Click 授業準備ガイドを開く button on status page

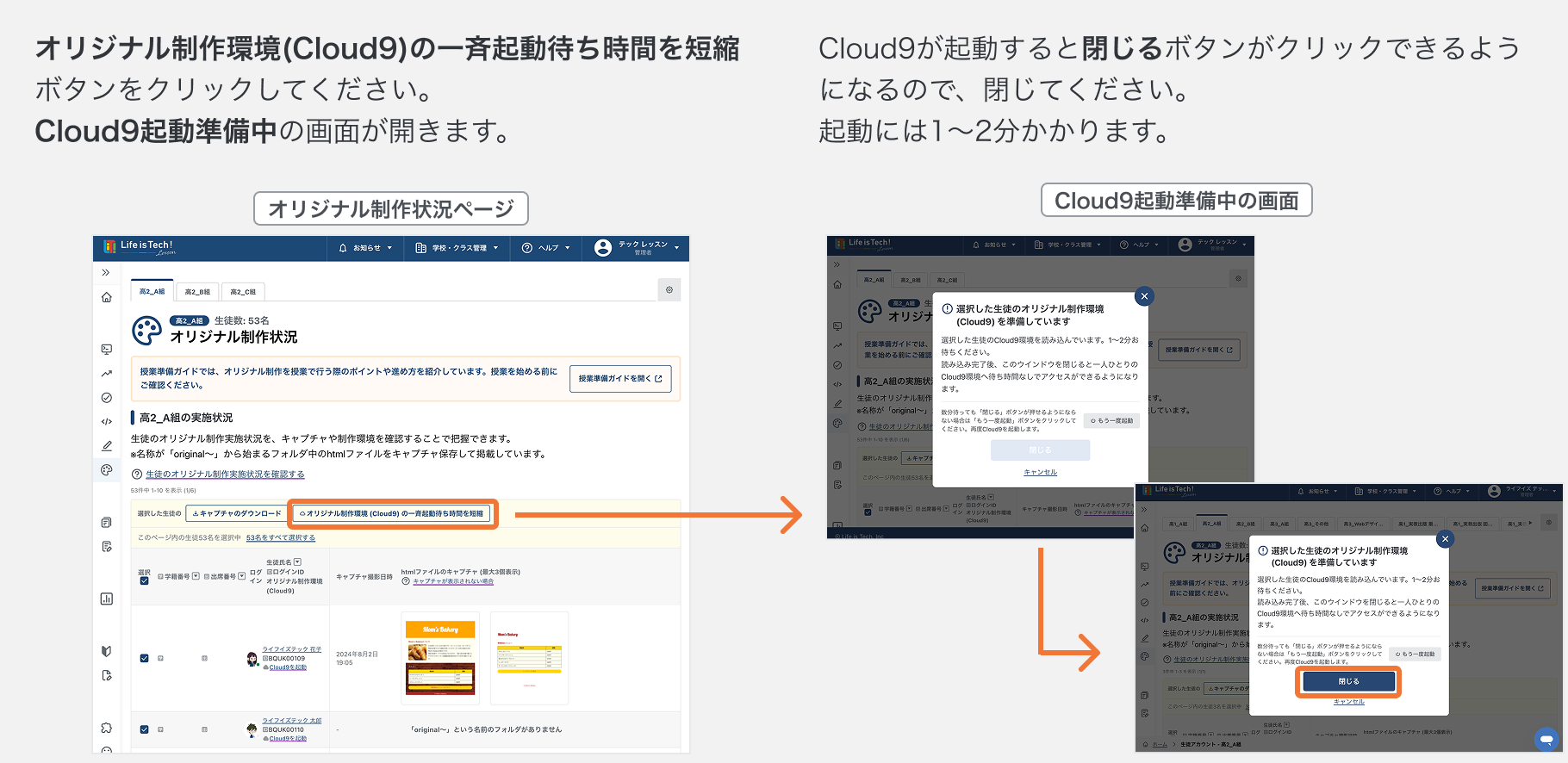click(620, 379)
